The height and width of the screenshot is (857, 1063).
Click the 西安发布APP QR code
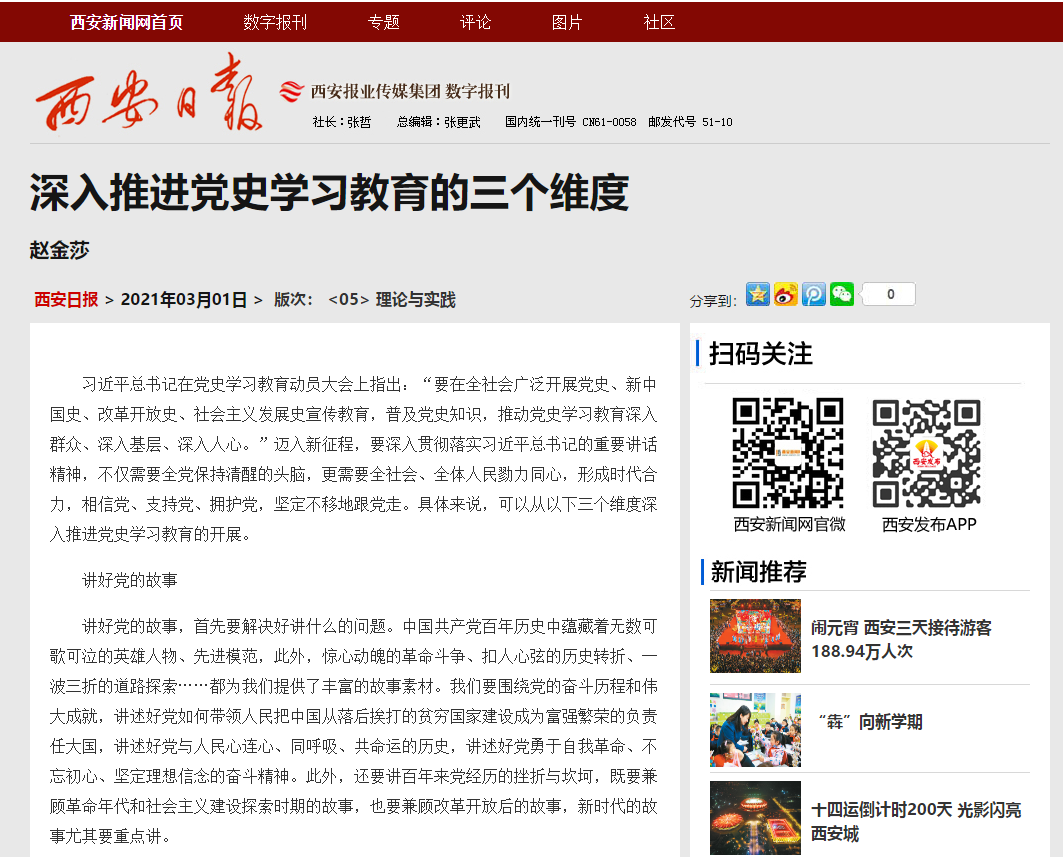[927, 453]
